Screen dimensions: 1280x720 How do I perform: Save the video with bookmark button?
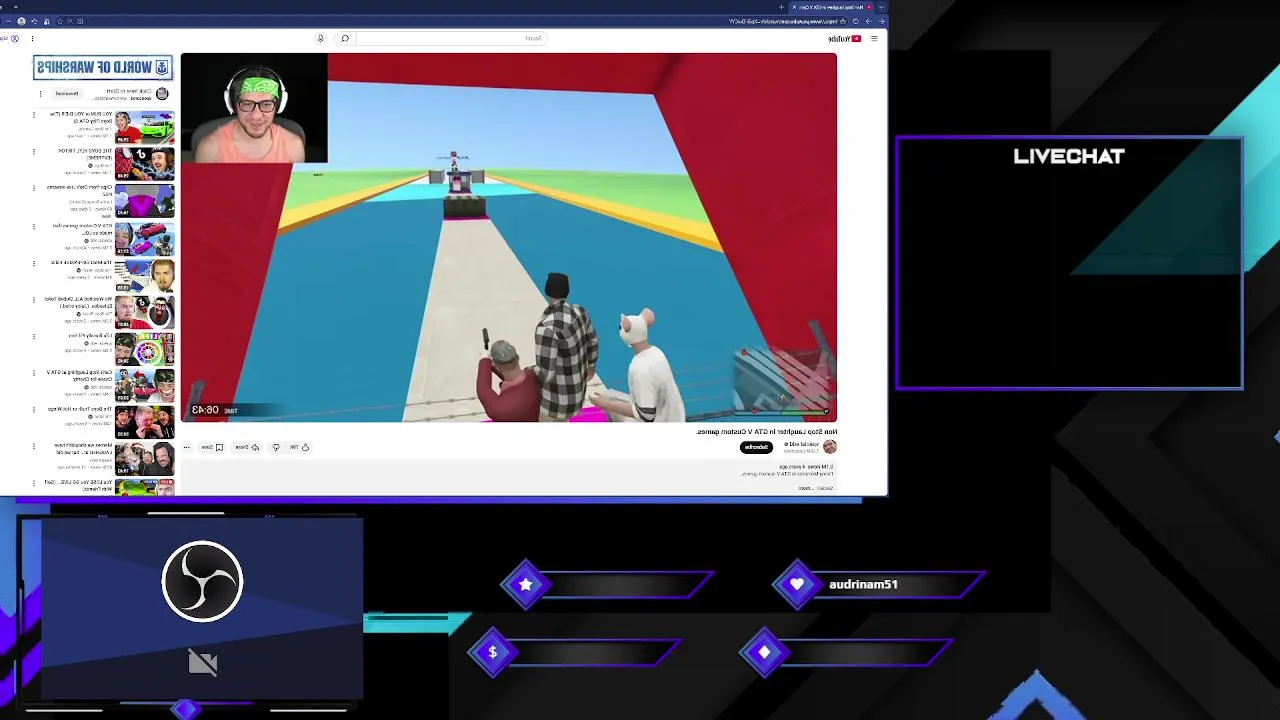pyautogui.click(x=212, y=447)
